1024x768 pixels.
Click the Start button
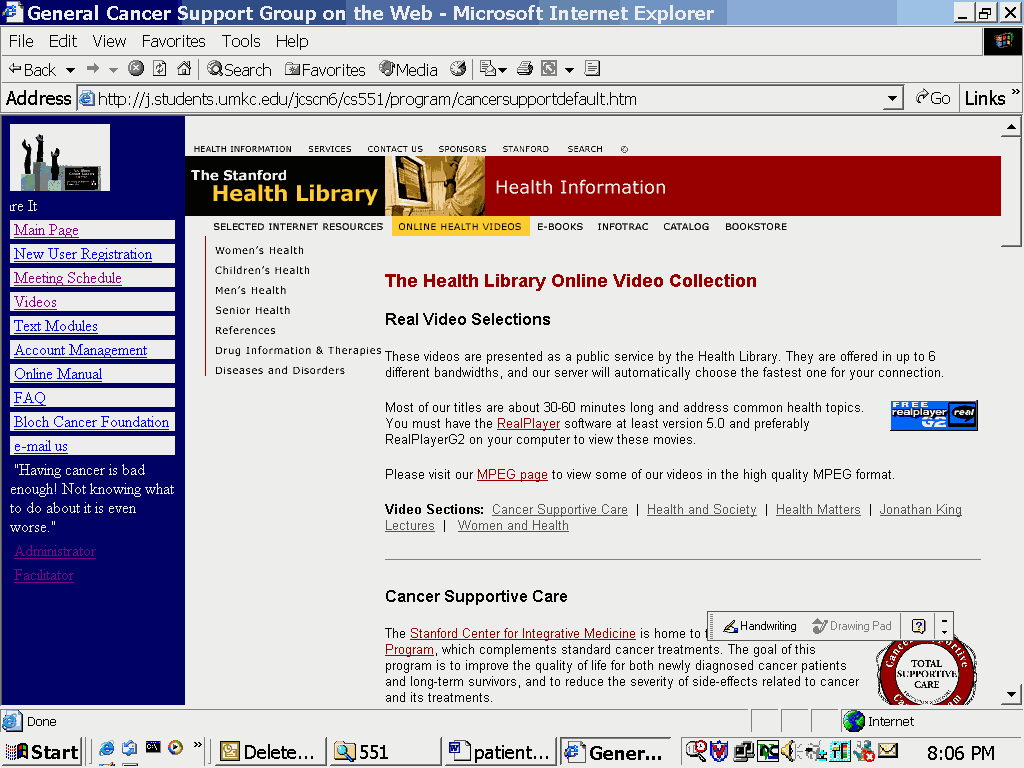coord(43,752)
